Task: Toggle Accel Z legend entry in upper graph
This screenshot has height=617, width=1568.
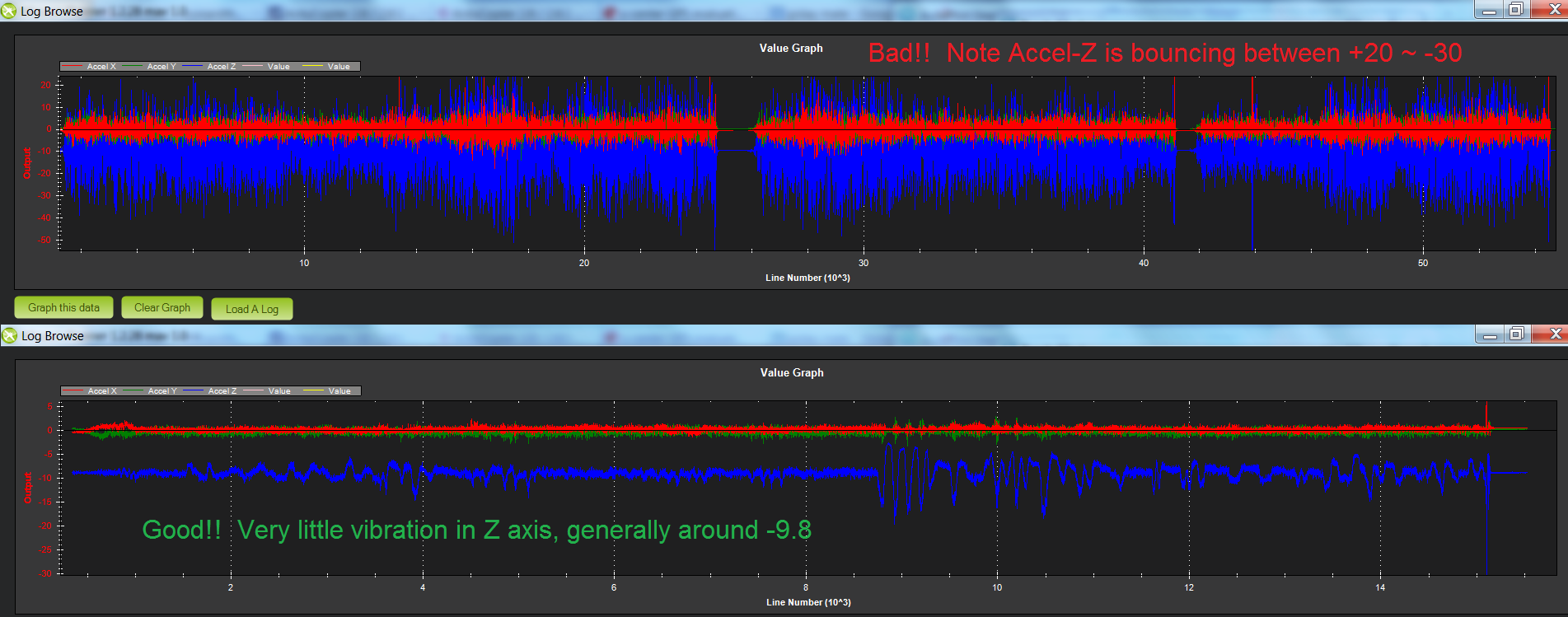Action: point(221,67)
